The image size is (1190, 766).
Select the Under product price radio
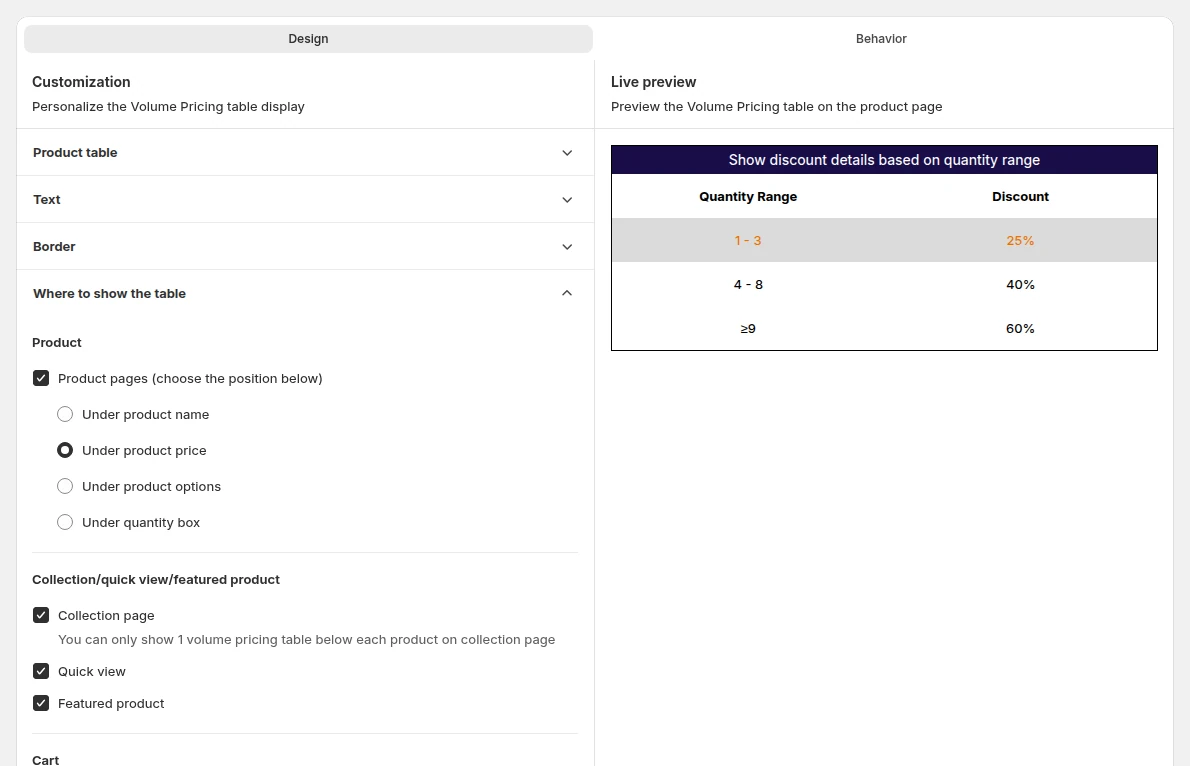[65, 450]
